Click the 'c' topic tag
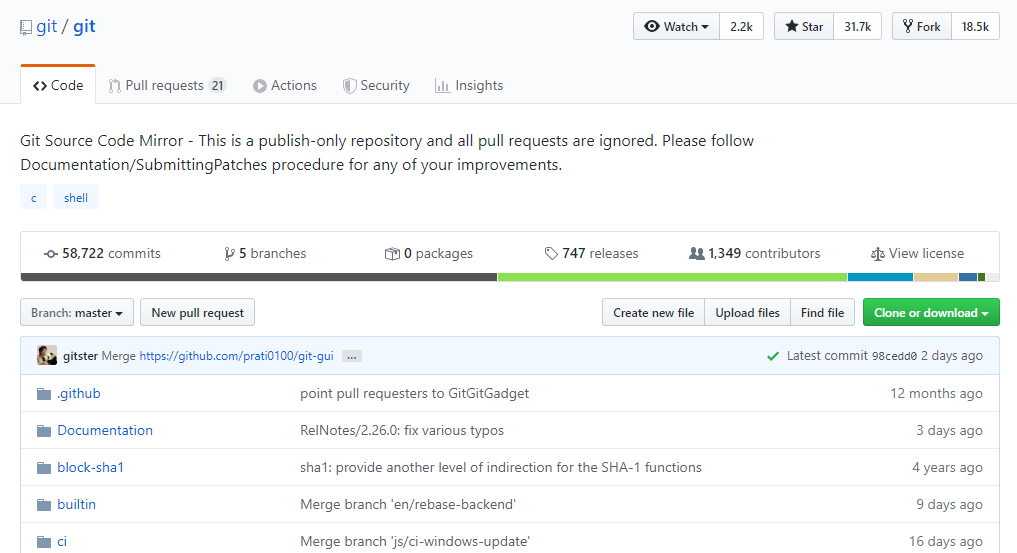Screen dimensions: 1017x553 click(34, 198)
